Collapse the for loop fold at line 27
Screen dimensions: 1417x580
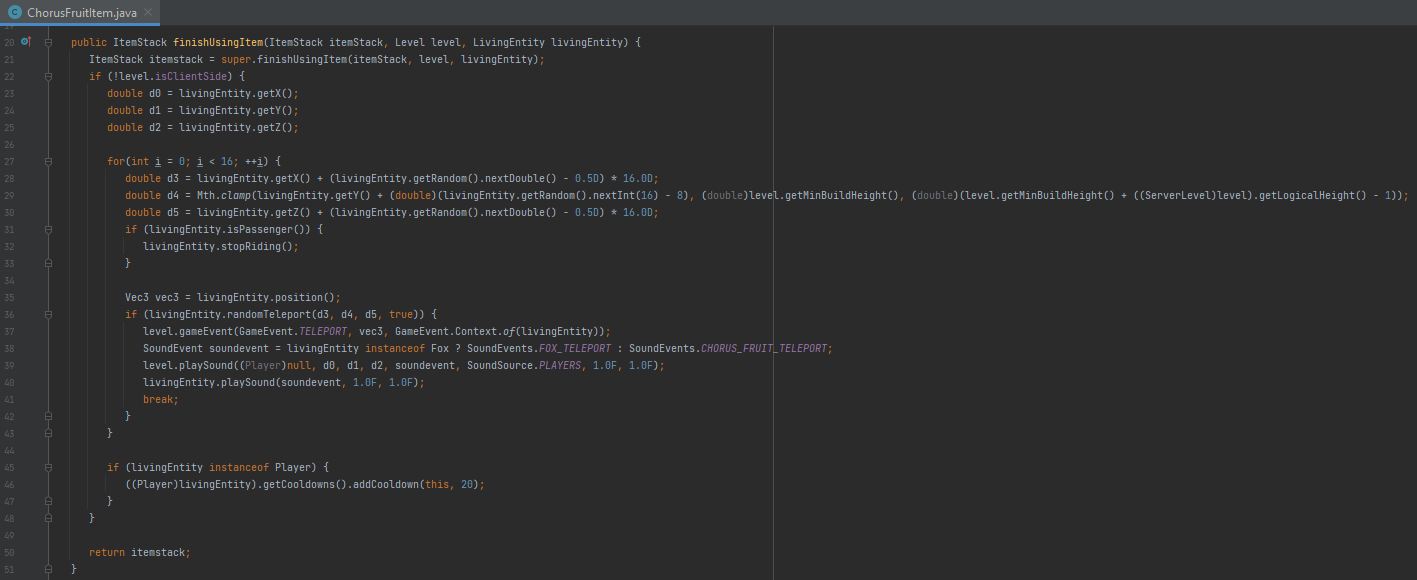(48, 161)
